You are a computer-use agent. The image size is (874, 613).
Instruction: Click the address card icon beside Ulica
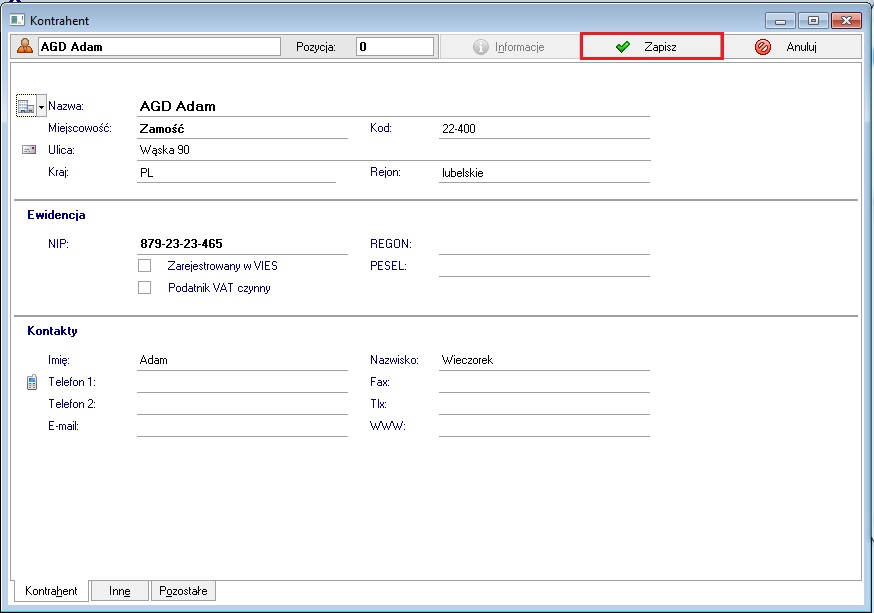[x=29, y=149]
